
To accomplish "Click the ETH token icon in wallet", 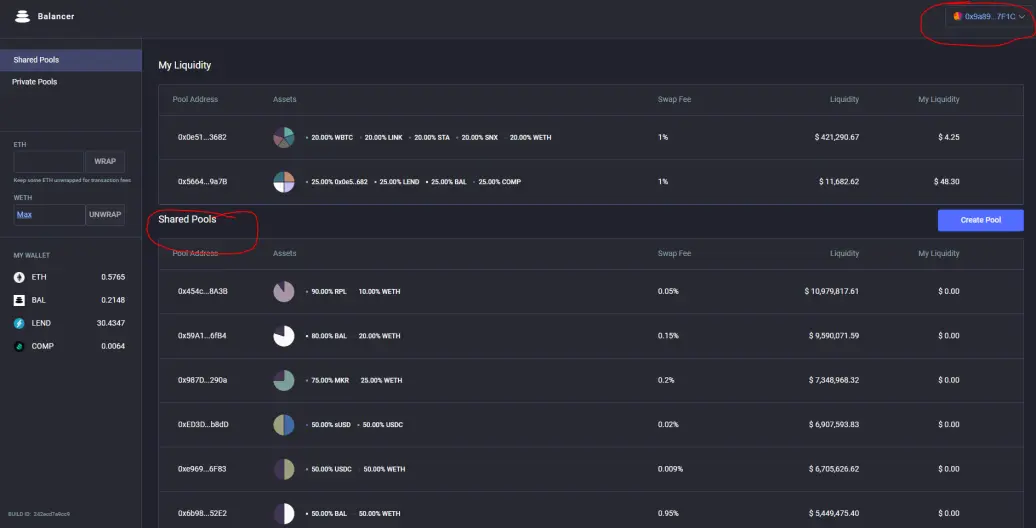I will (19, 278).
